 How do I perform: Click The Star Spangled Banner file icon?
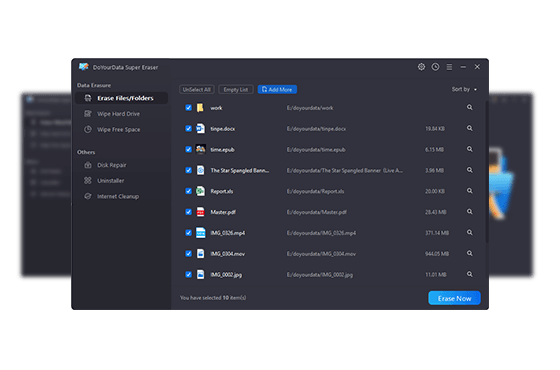click(x=200, y=170)
